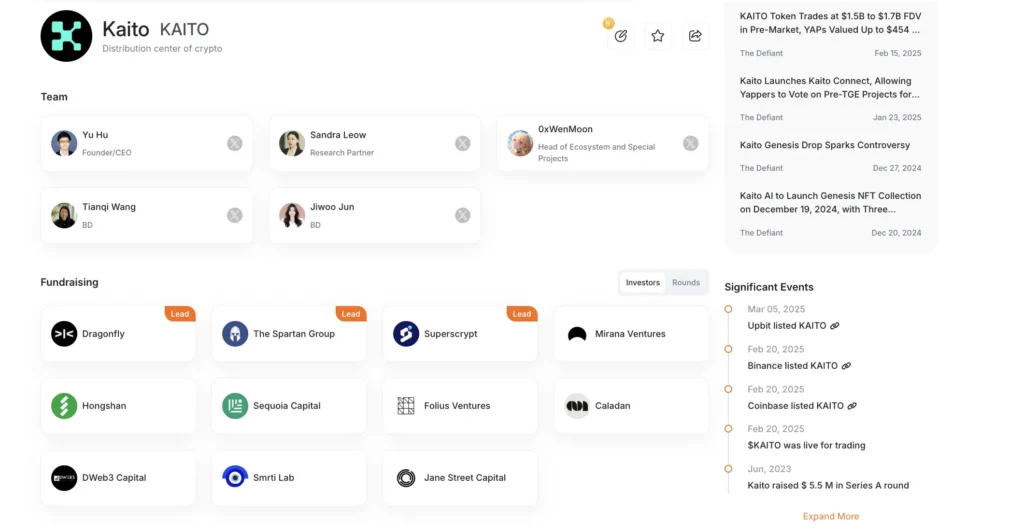This screenshot has width=1024, height=531.
Task: Click the Hongshan green logo
Action: click(x=64, y=406)
